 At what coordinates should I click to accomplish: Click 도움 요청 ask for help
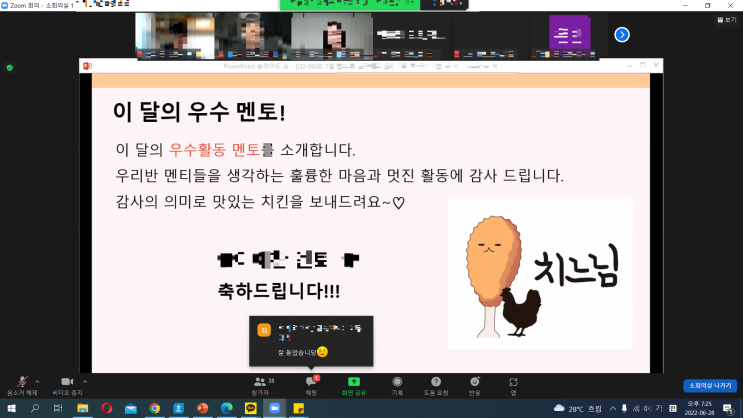(436, 386)
